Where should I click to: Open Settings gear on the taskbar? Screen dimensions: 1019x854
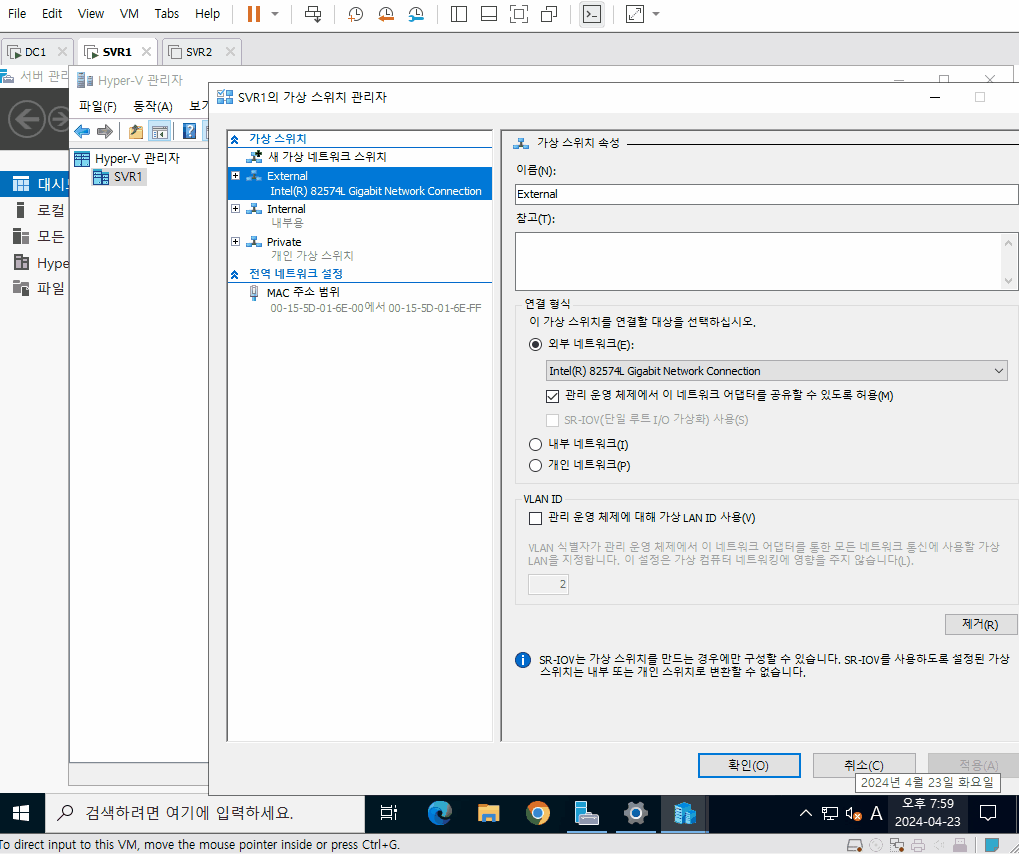tap(635, 813)
